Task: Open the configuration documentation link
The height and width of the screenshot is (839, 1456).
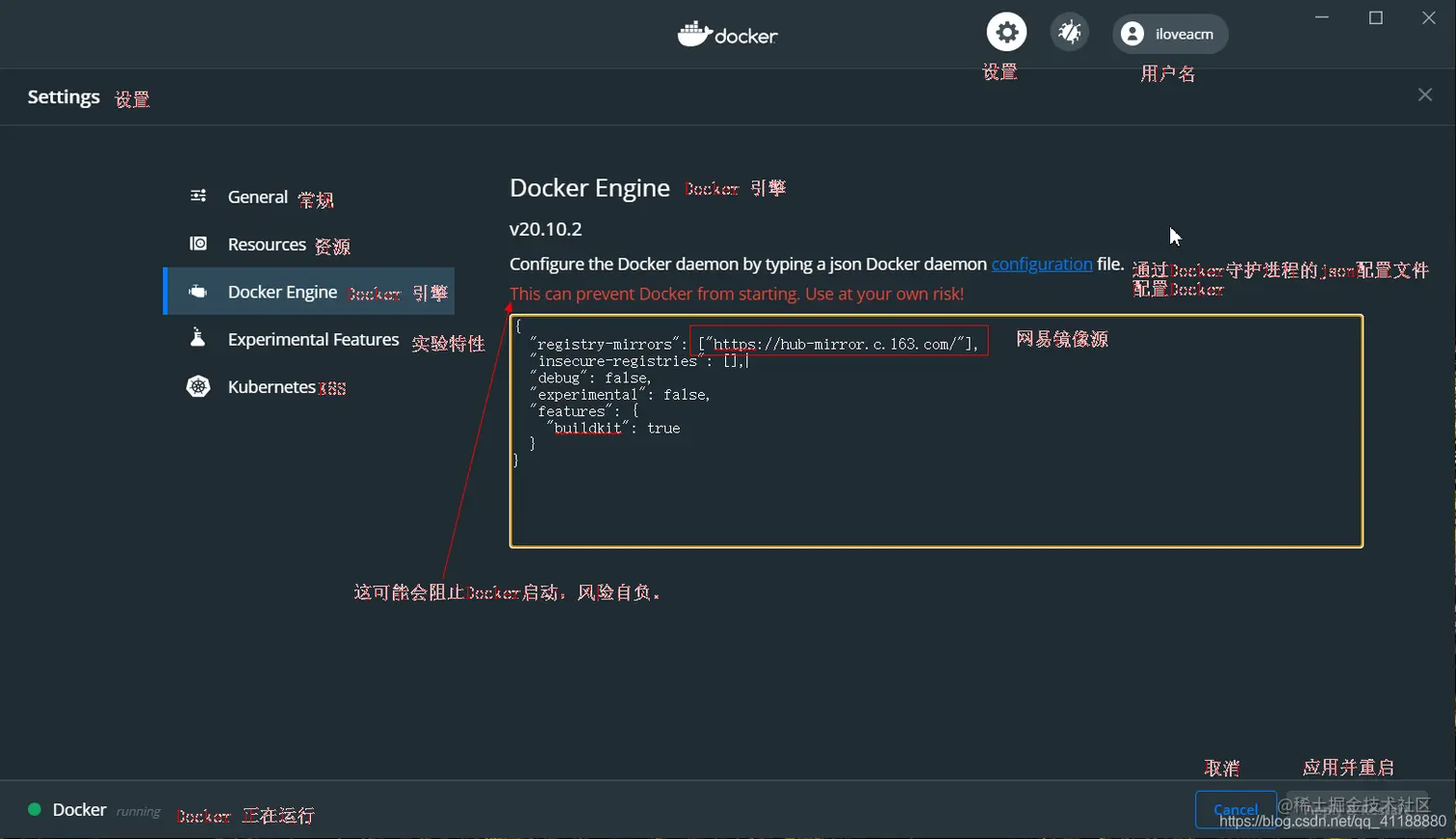Action: pyautogui.click(x=1042, y=264)
